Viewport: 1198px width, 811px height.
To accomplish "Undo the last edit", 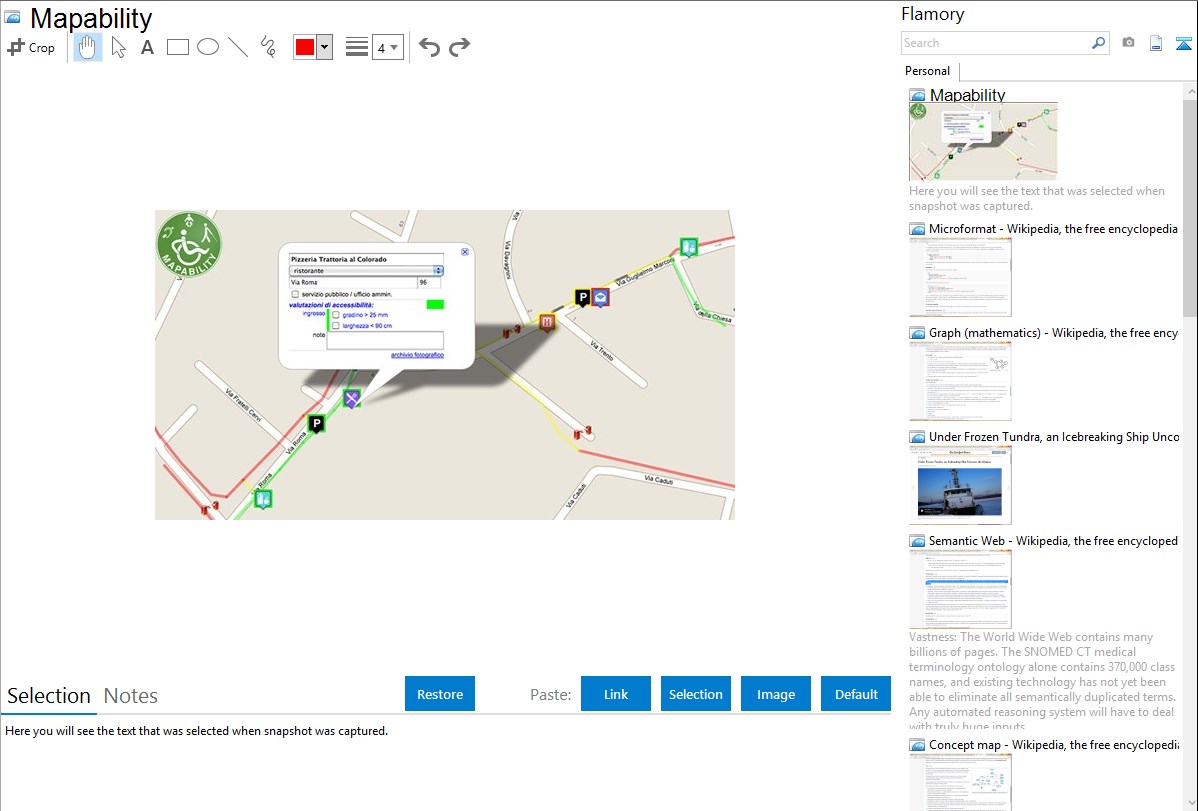I will (429, 47).
